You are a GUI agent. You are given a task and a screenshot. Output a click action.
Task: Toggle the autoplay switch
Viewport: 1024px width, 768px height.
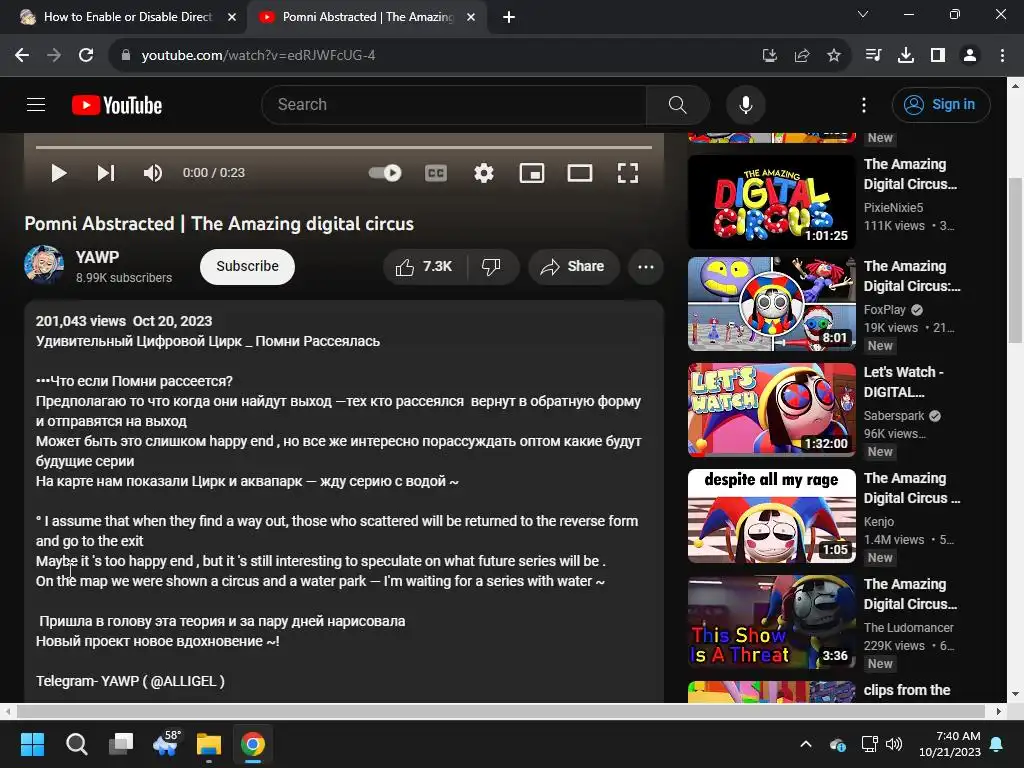tap(385, 173)
